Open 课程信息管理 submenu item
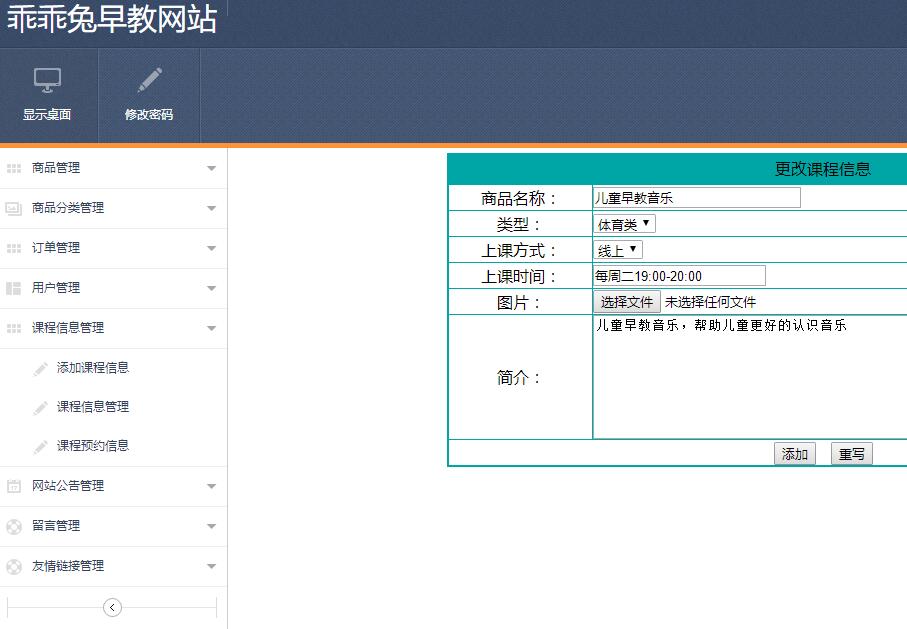This screenshot has width=907, height=629. coord(93,407)
